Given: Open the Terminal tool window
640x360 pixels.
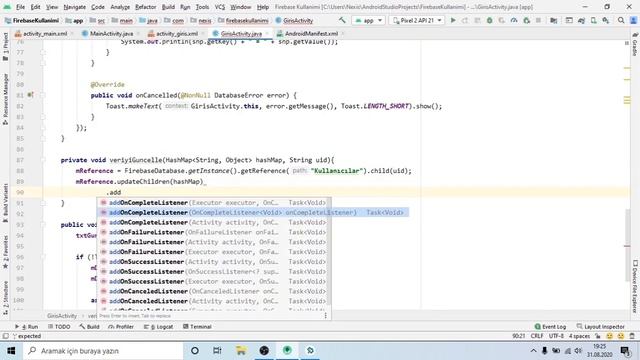Looking at the screenshot, I should 197,327.
